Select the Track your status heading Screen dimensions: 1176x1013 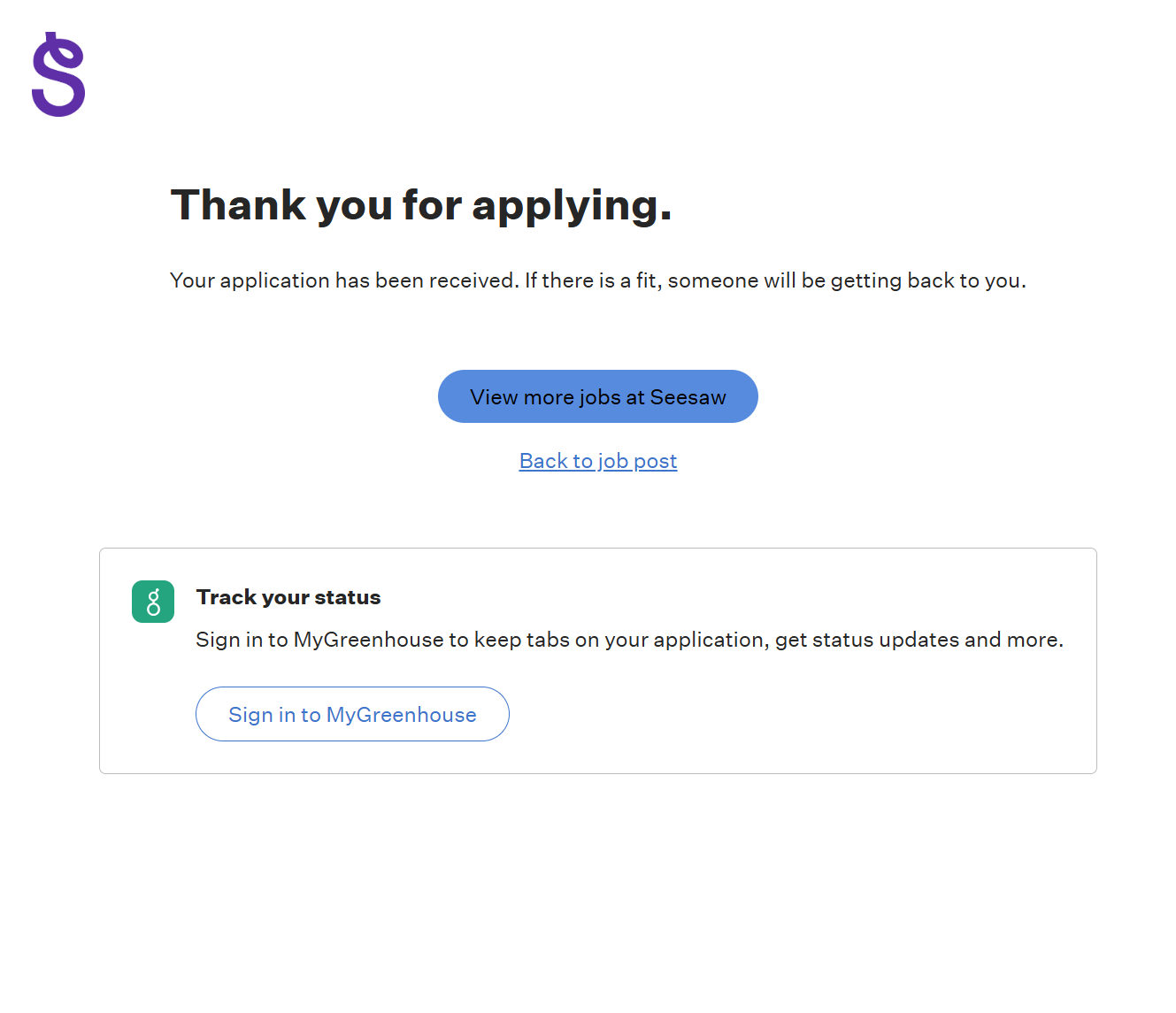click(x=288, y=597)
